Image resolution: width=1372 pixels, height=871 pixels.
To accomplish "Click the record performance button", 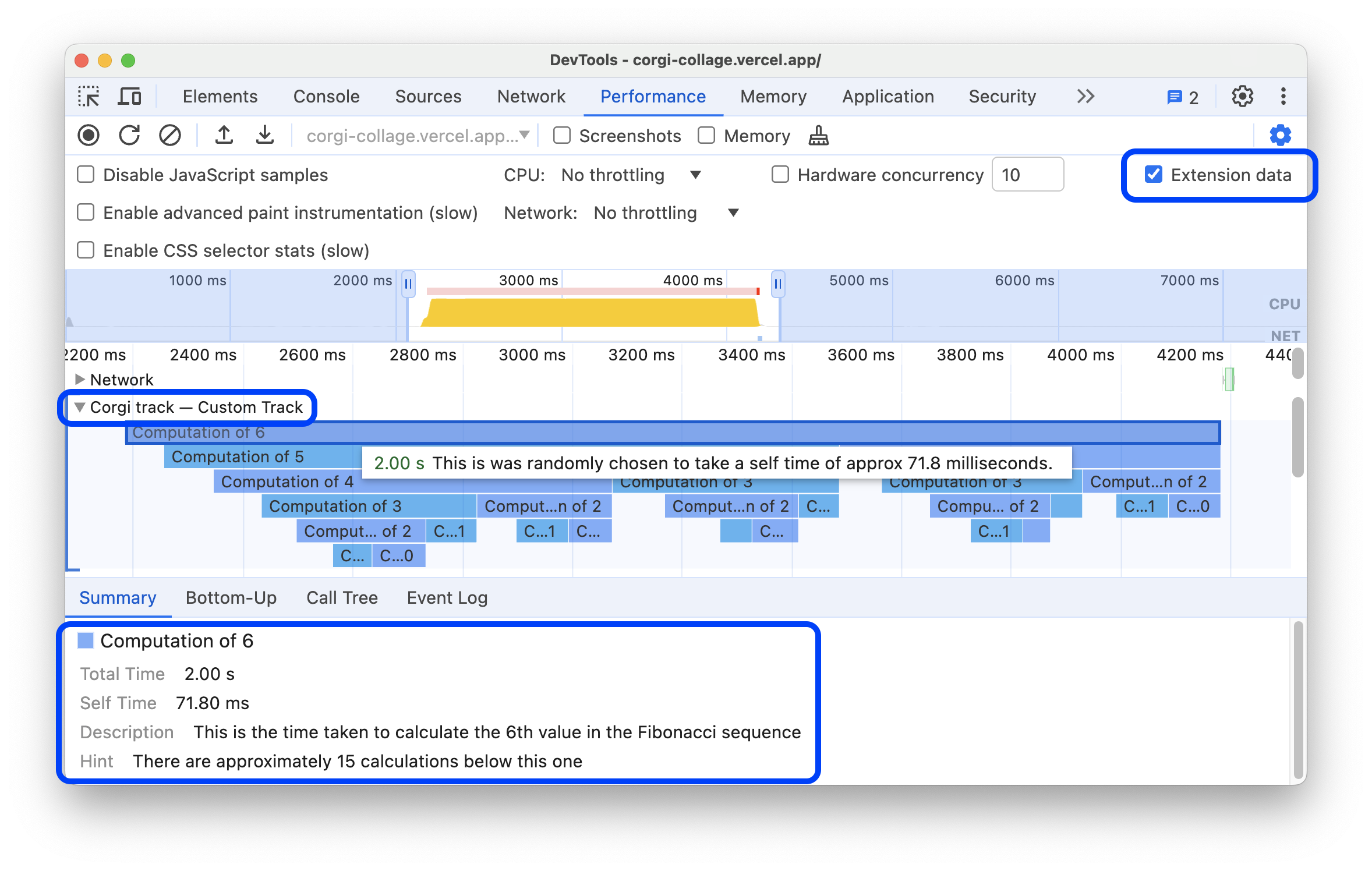I will pos(90,136).
